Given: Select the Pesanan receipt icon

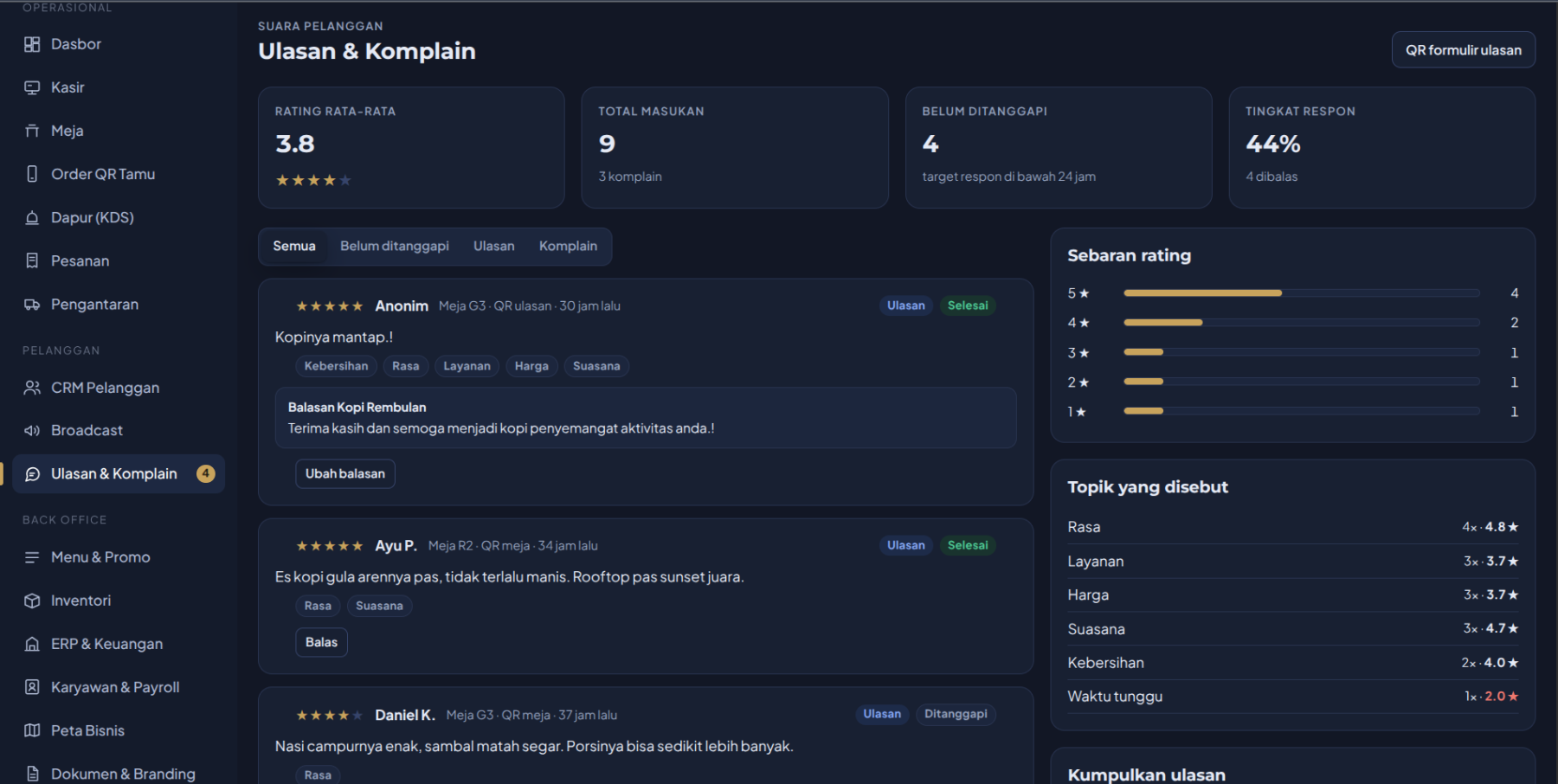Looking at the screenshot, I should click(x=32, y=260).
